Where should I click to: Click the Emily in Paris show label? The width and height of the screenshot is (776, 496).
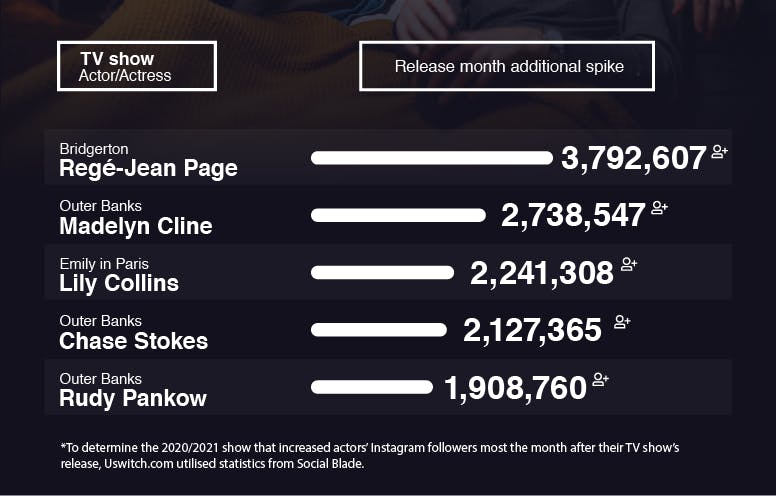(x=104, y=264)
